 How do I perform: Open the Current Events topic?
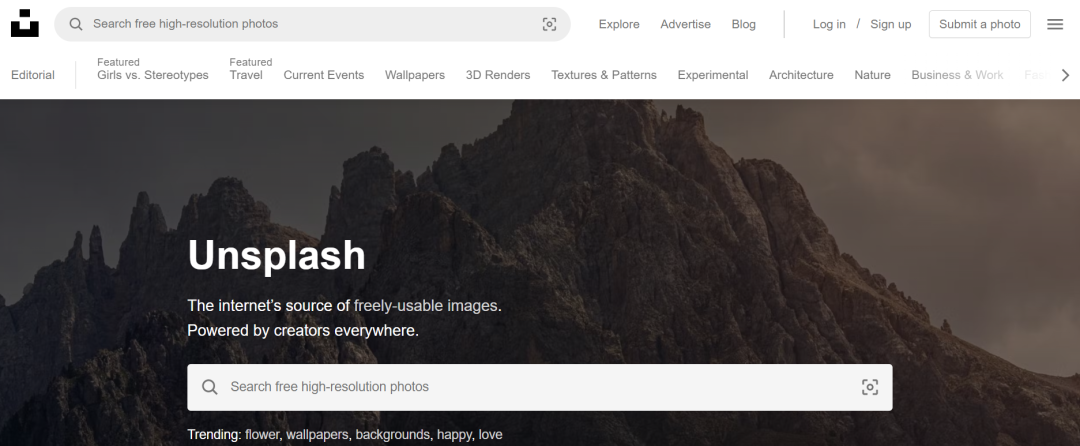click(324, 75)
